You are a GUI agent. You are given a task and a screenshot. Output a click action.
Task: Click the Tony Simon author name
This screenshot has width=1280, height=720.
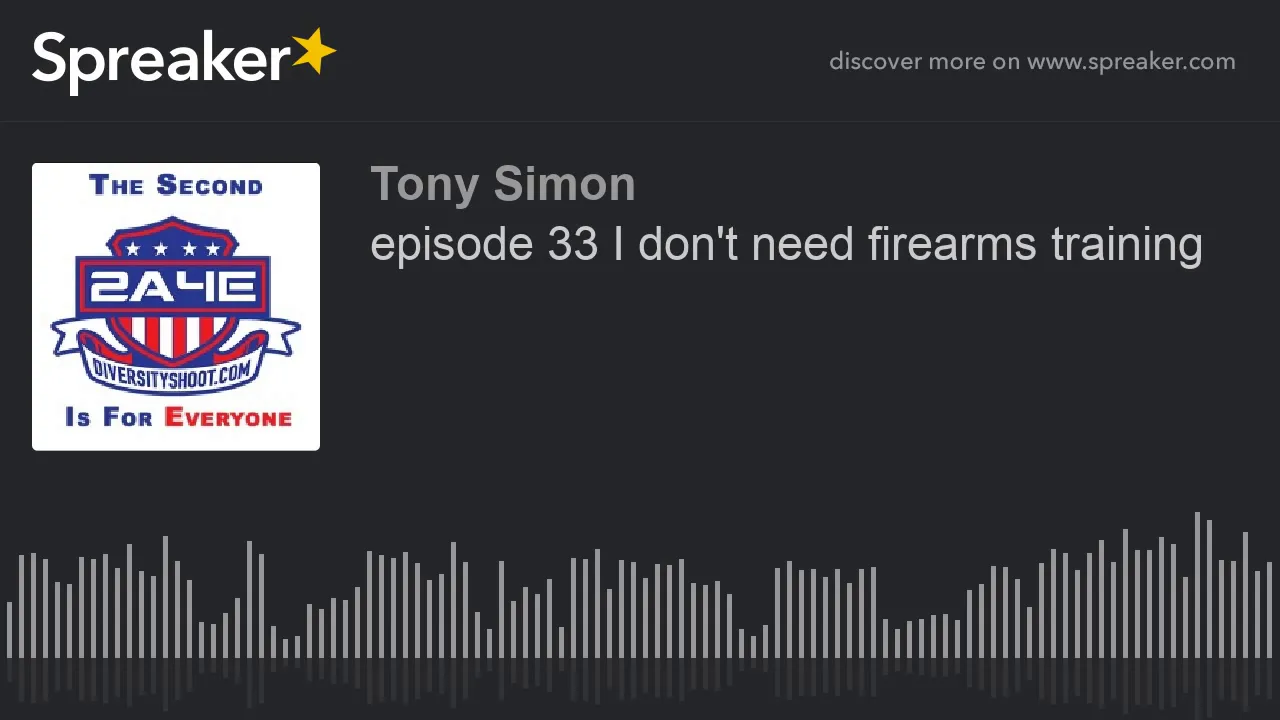click(503, 184)
